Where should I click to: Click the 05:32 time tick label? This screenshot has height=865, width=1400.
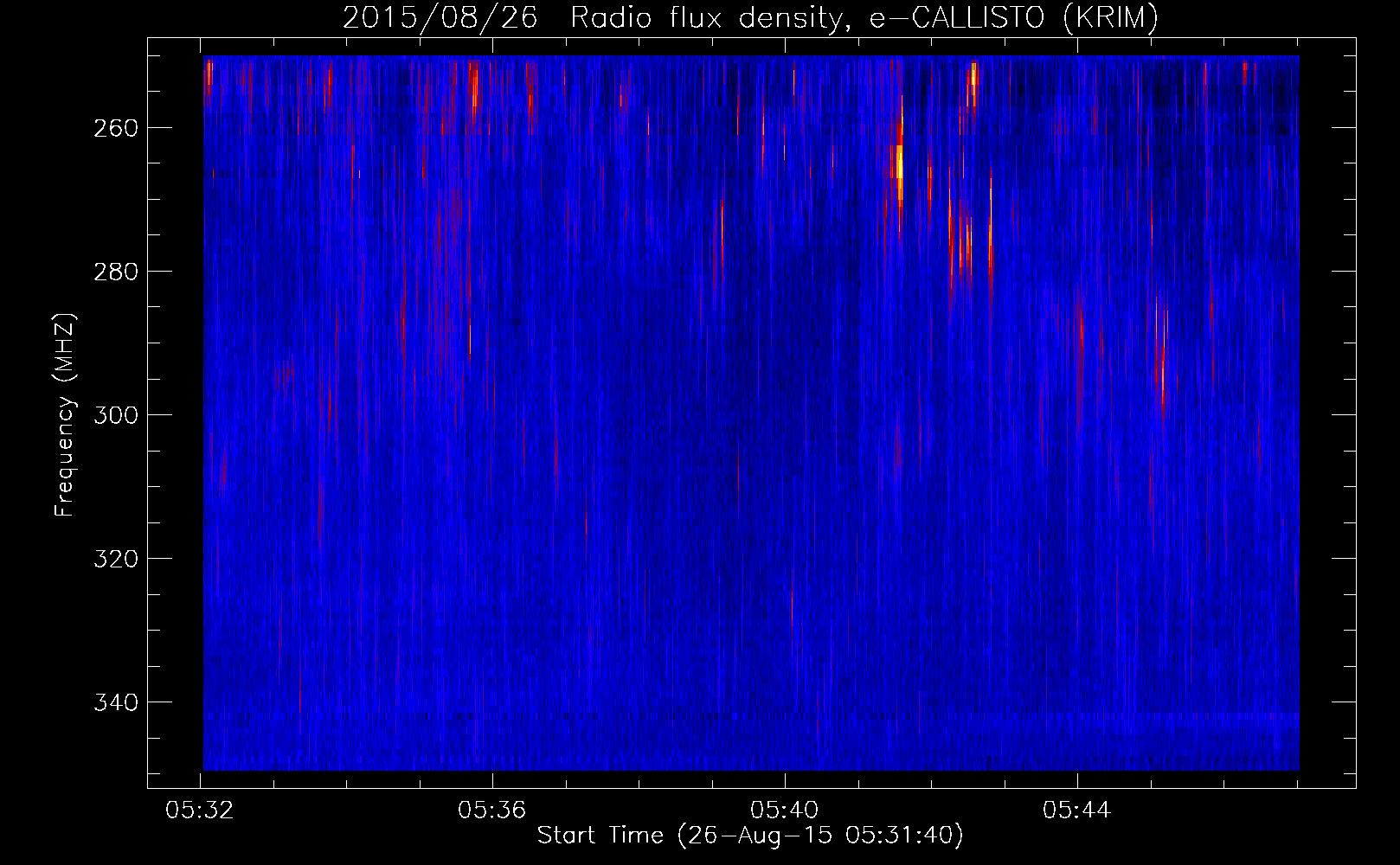coord(200,810)
